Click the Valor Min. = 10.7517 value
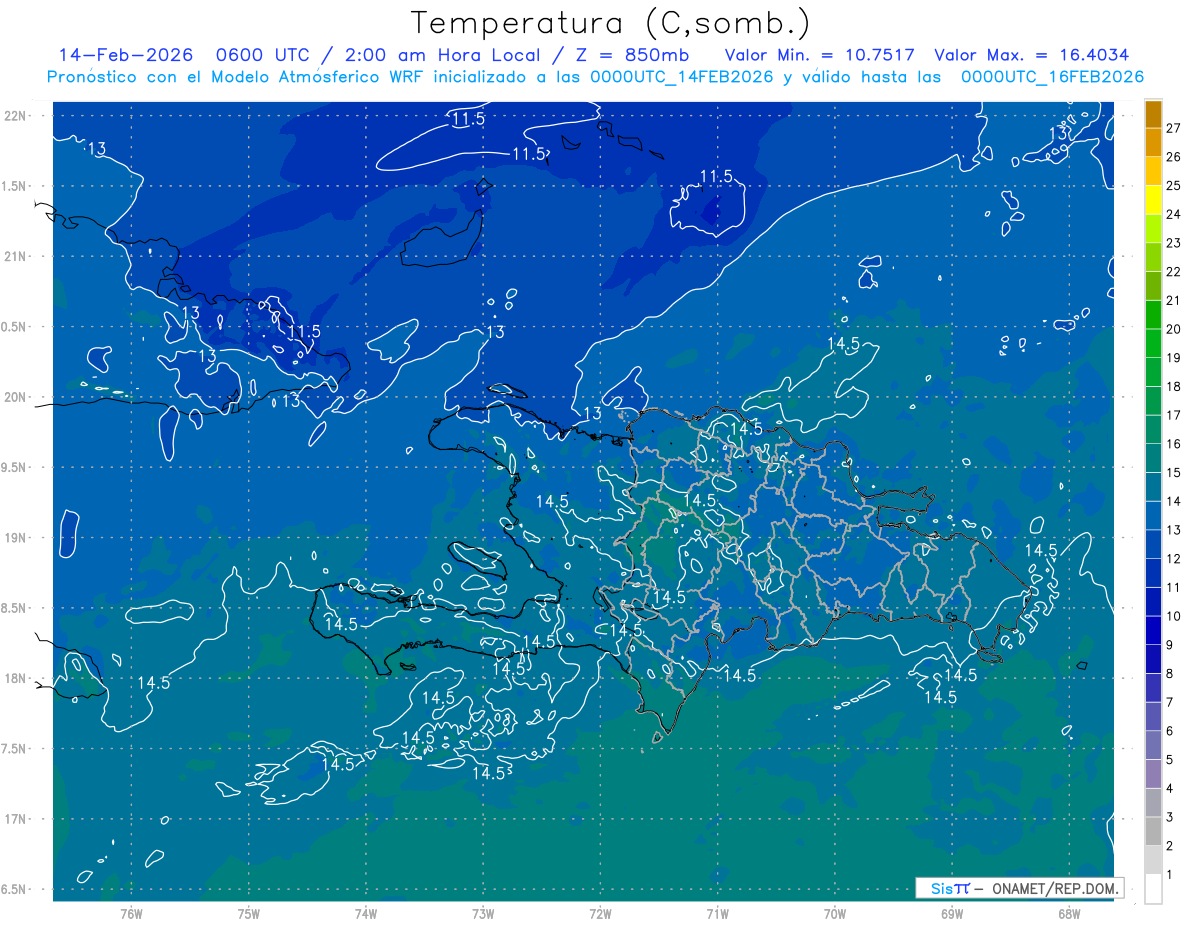 point(819,55)
